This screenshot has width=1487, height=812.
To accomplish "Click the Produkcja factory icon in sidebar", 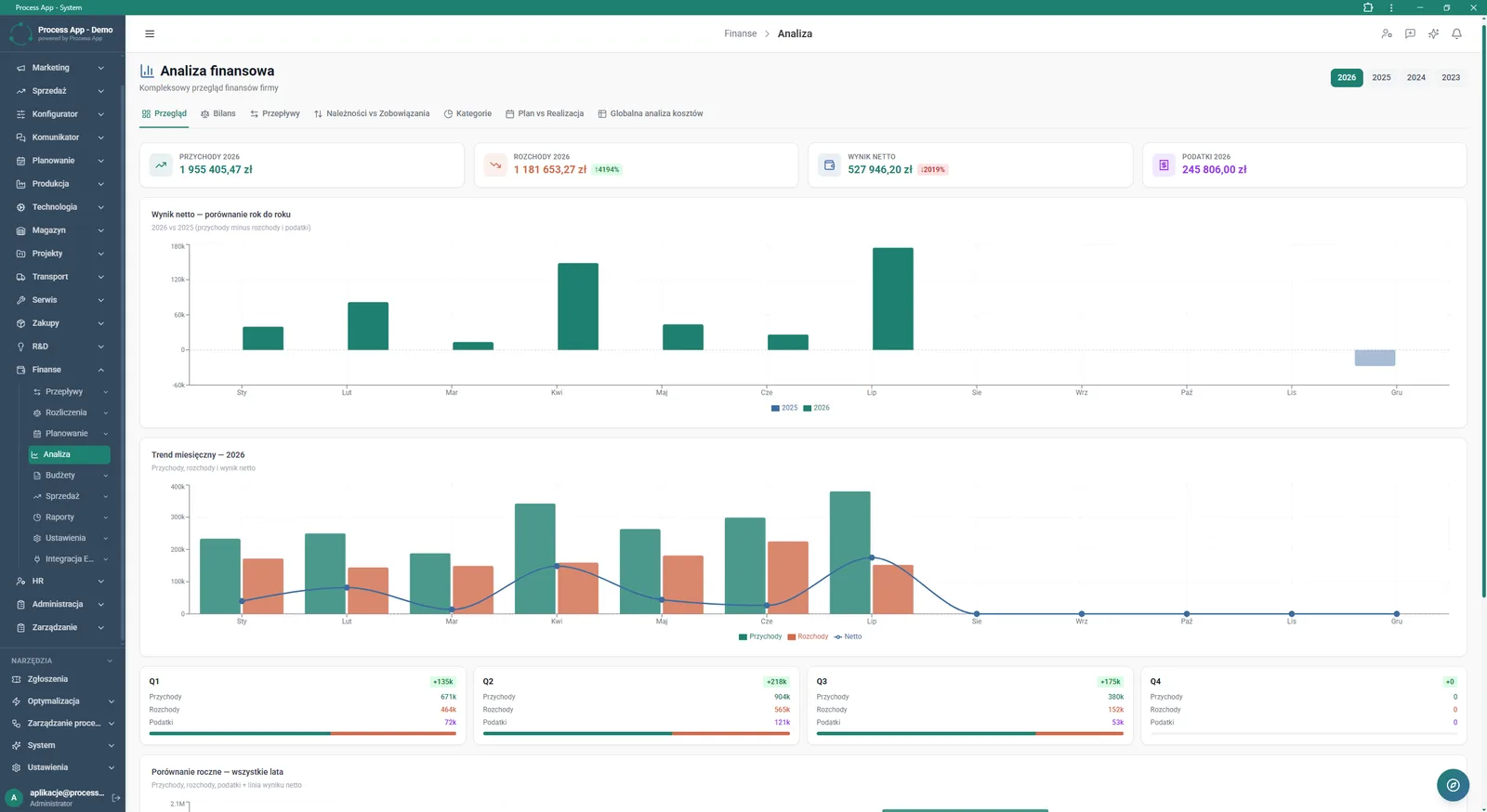I will click(x=20, y=184).
